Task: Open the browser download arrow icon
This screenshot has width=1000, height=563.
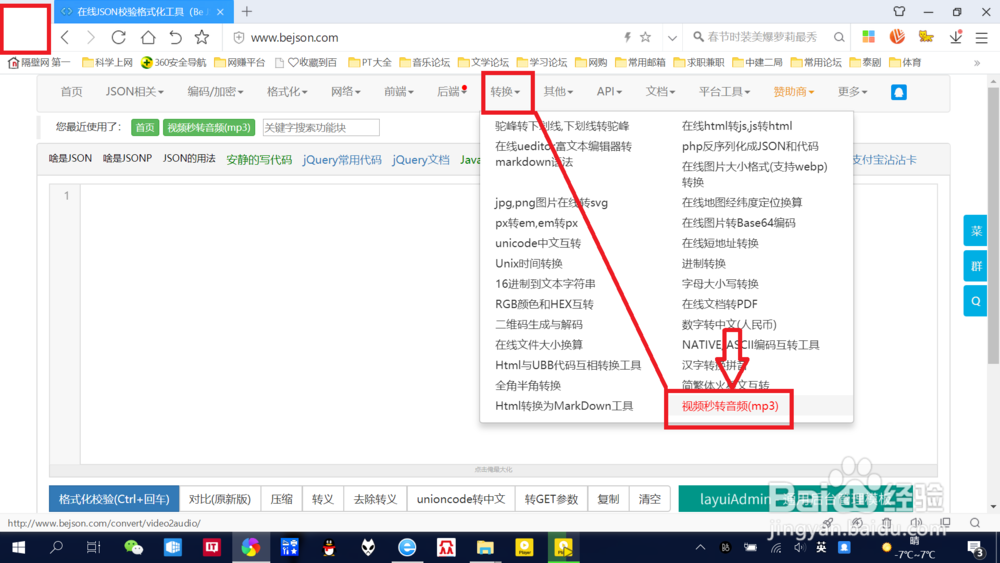Action: [x=955, y=37]
